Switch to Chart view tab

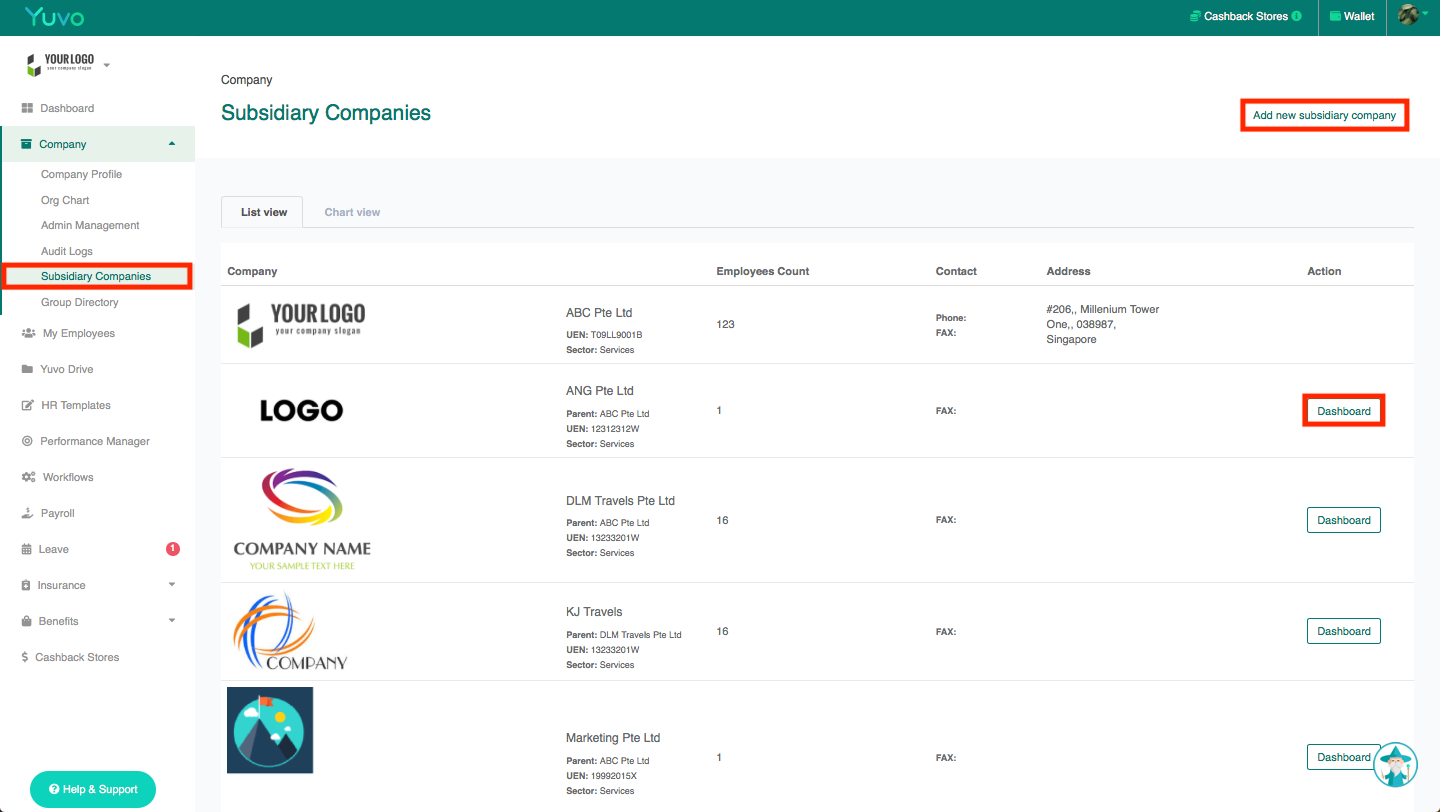(352, 212)
